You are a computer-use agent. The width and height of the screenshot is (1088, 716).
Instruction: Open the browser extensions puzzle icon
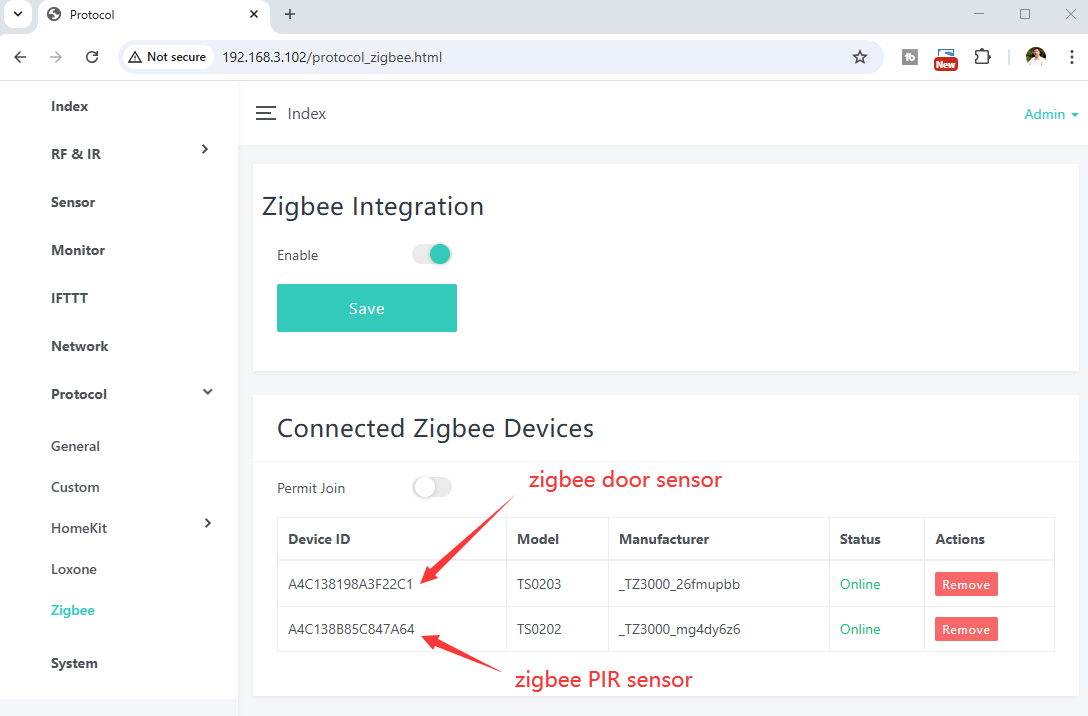982,57
